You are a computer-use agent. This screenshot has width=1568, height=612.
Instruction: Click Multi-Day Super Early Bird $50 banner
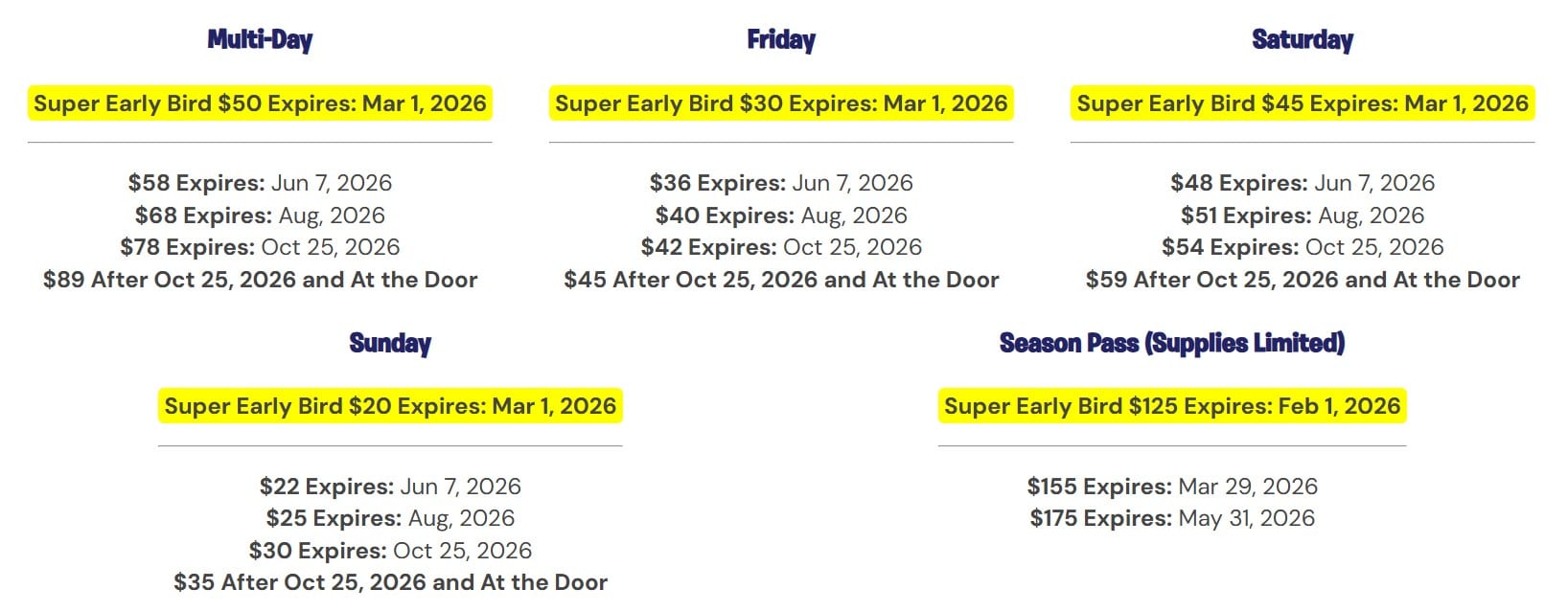[260, 103]
